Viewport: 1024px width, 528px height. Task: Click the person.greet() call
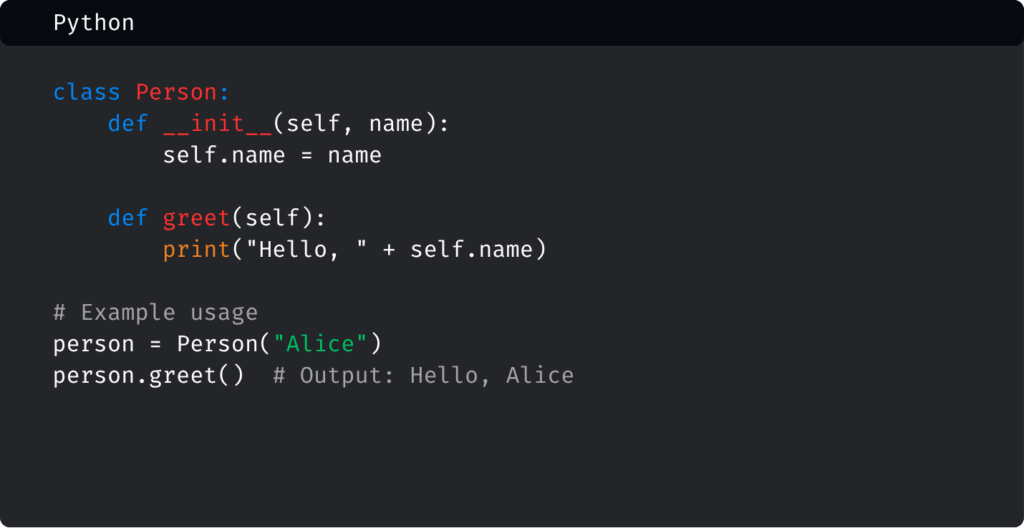(x=148, y=376)
